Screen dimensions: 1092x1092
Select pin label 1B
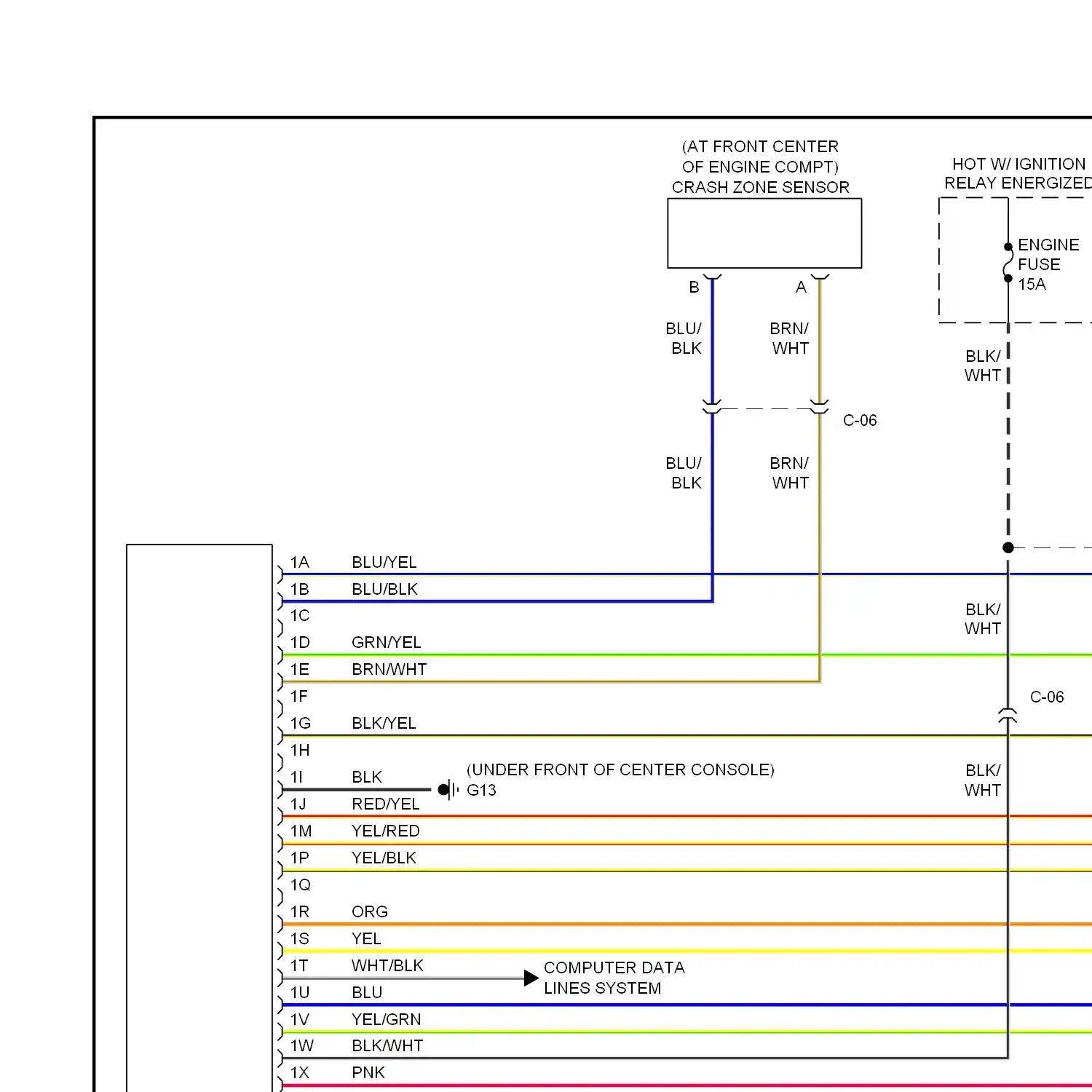pos(300,589)
